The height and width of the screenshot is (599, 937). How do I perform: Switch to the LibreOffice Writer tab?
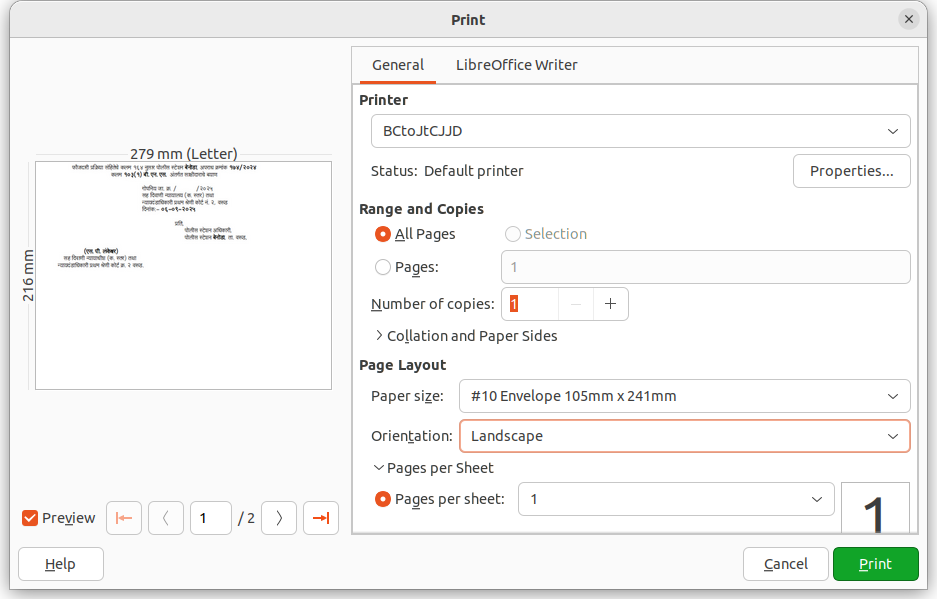[x=516, y=64]
